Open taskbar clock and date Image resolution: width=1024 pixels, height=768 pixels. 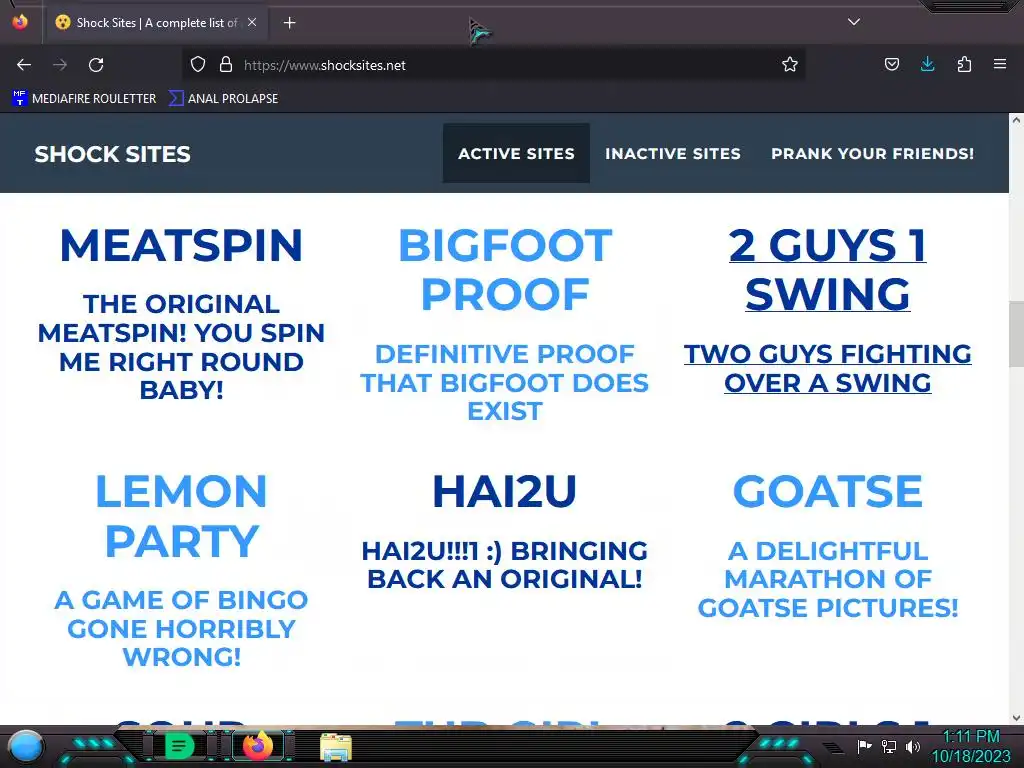click(x=971, y=746)
